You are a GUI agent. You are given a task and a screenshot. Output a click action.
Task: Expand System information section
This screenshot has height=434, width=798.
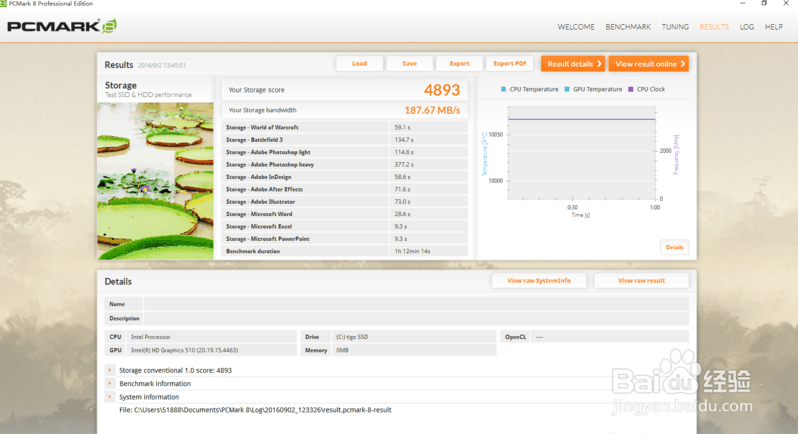click(110, 397)
